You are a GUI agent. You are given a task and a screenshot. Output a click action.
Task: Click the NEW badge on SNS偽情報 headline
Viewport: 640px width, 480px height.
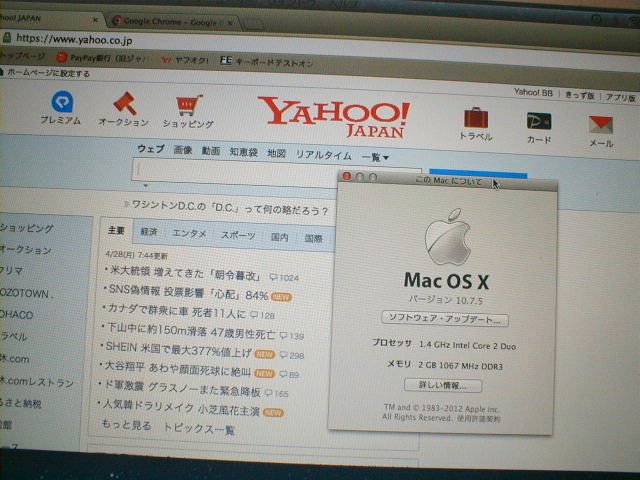(281, 297)
